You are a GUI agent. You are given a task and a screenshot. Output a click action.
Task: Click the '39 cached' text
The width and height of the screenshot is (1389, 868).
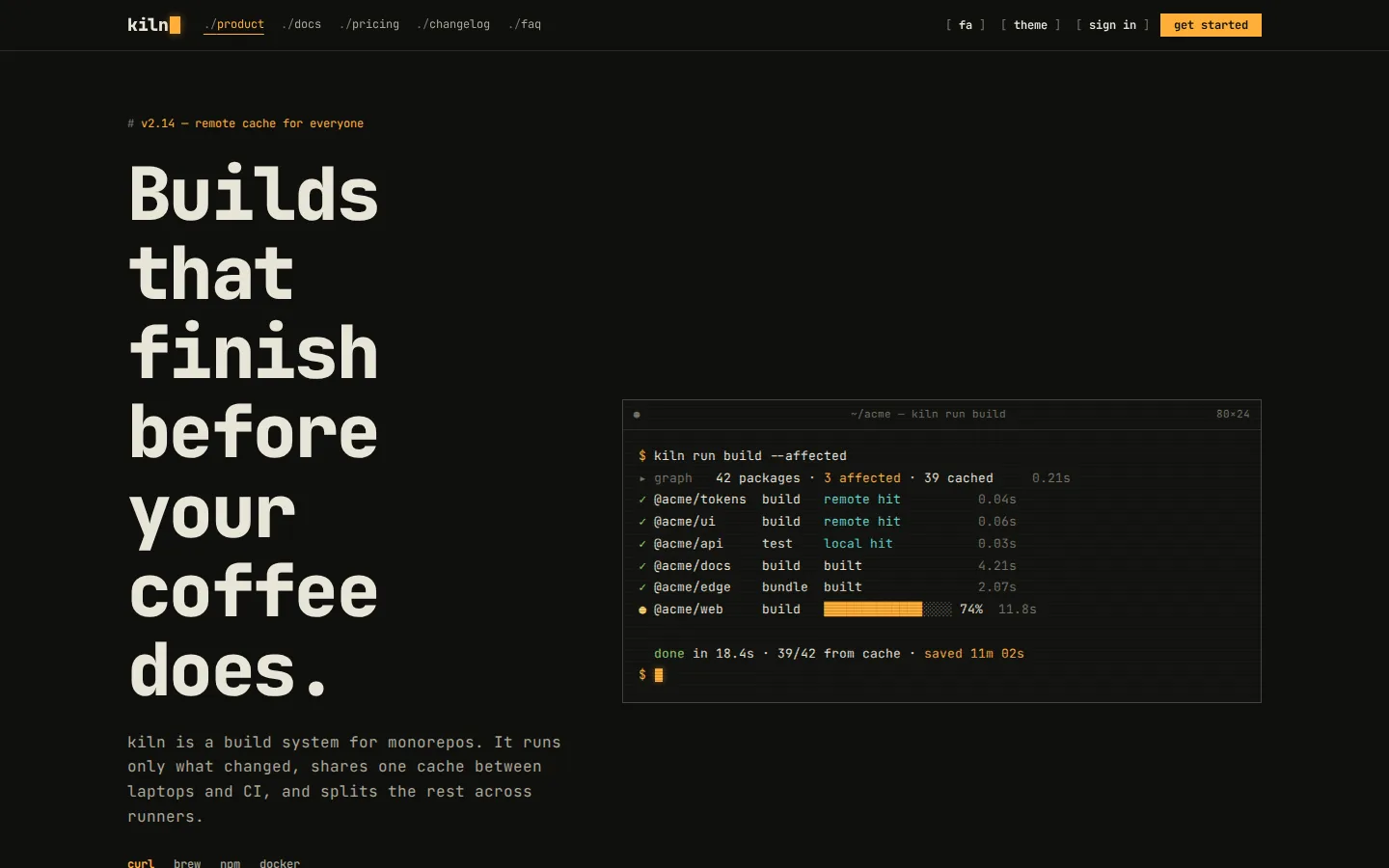click(x=959, y=477)
